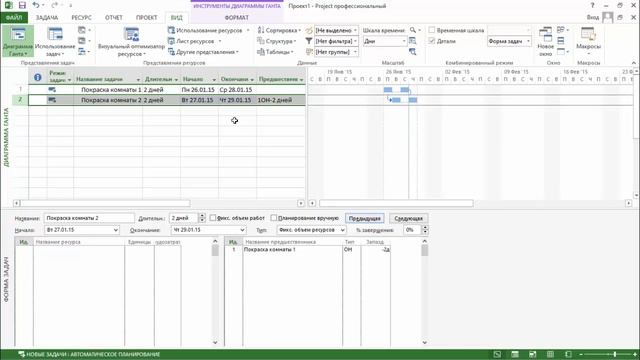Click the zoom magnifier icon beside Шкала времени

point(413,30)
